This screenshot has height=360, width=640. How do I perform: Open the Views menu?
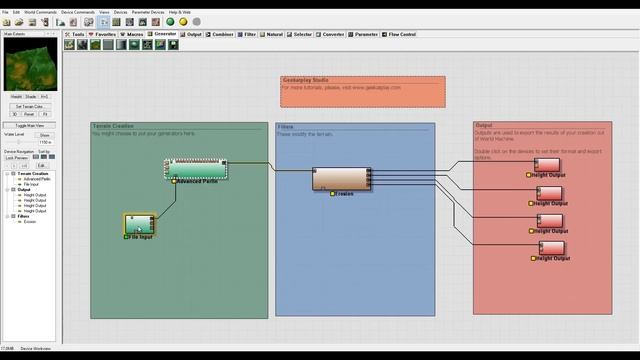(x=104, y=12)
